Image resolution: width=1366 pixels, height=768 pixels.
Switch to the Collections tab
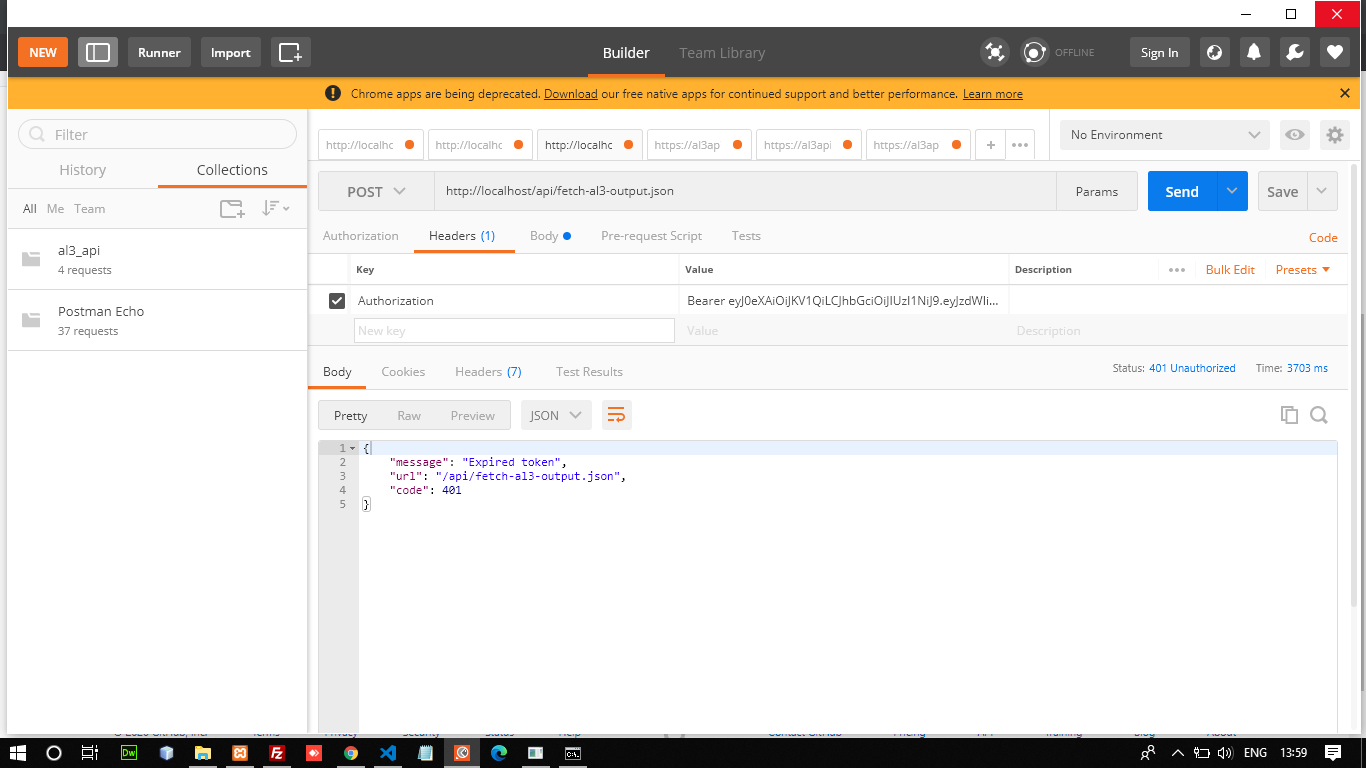pos(232,170)
